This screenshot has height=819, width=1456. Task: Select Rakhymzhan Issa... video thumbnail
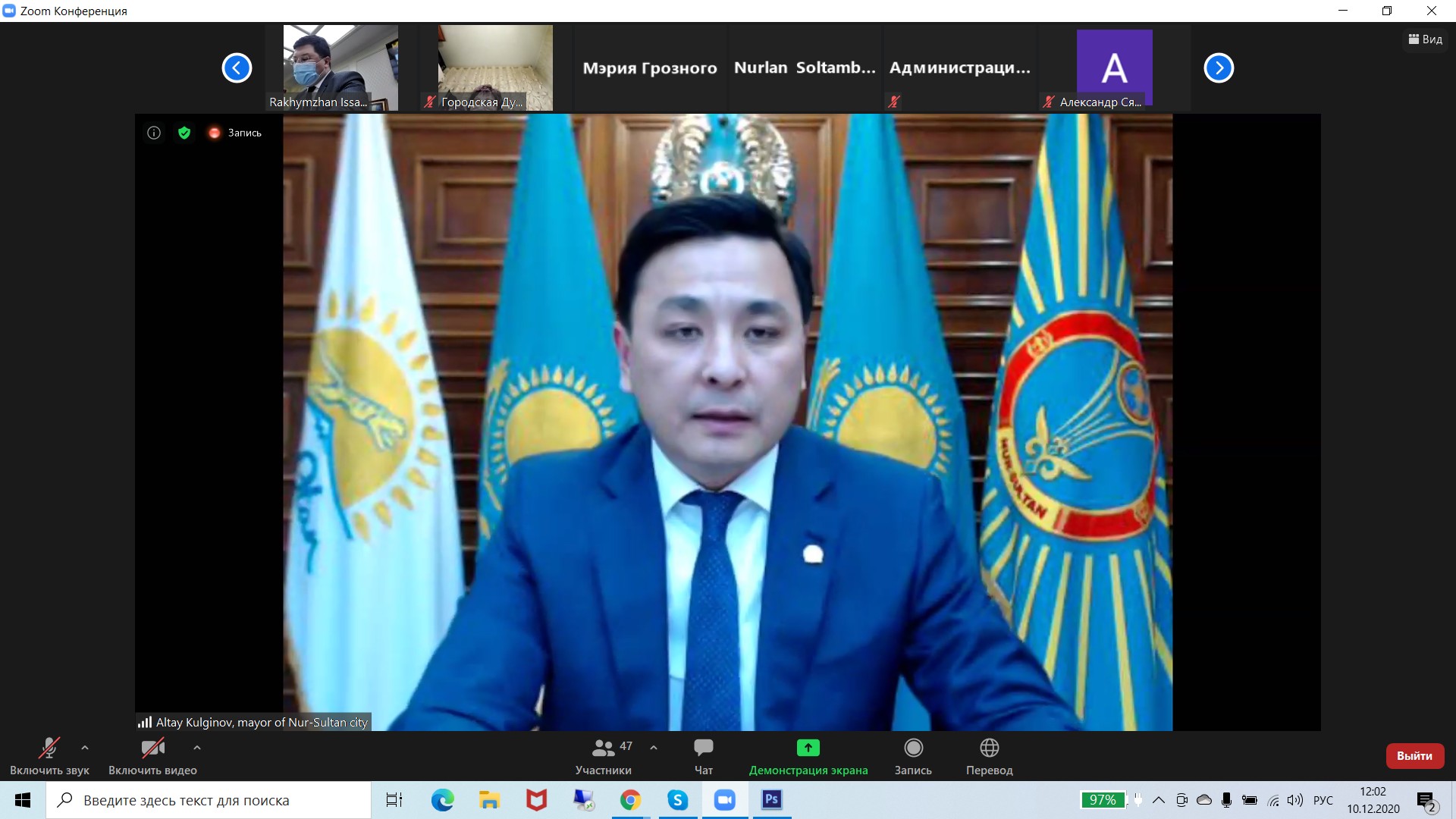pos(340,68)
